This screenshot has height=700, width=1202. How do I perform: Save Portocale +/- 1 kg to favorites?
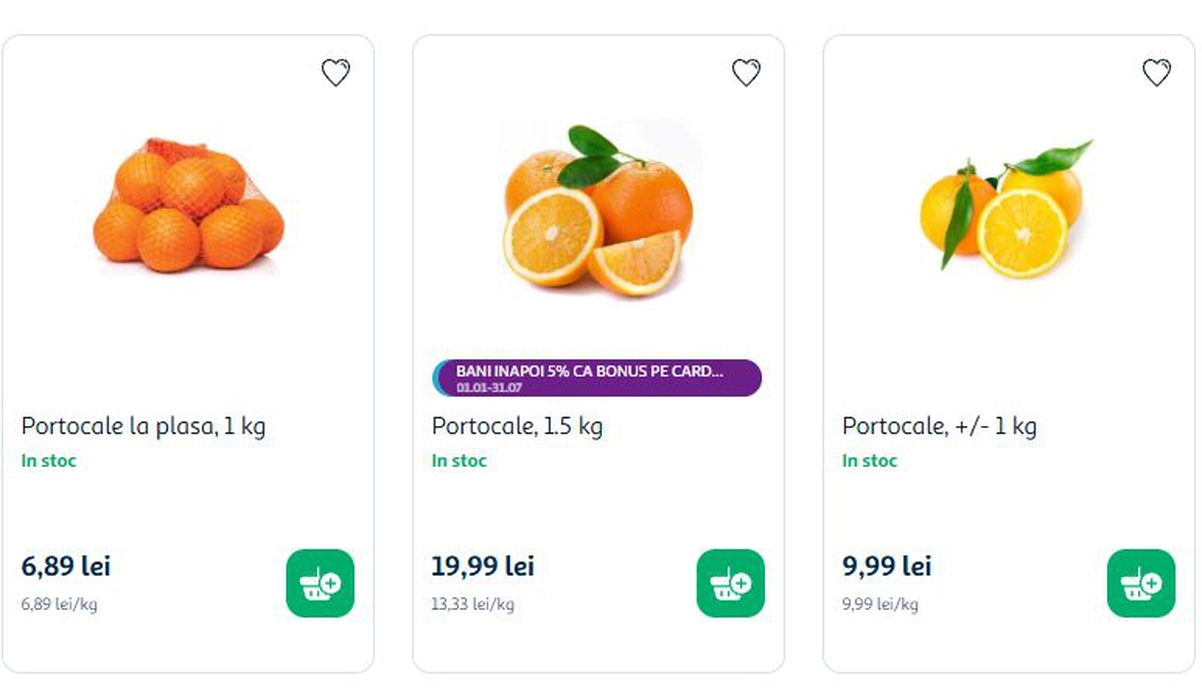click(x=1156, y=72)
